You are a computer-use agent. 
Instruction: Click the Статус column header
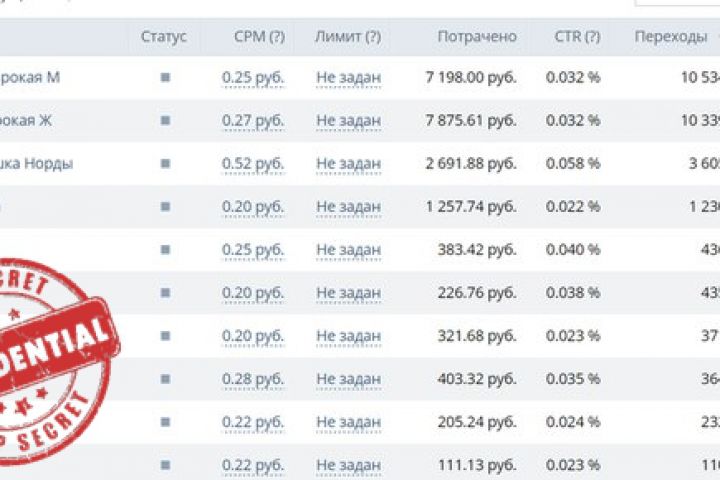pos(164,37)
